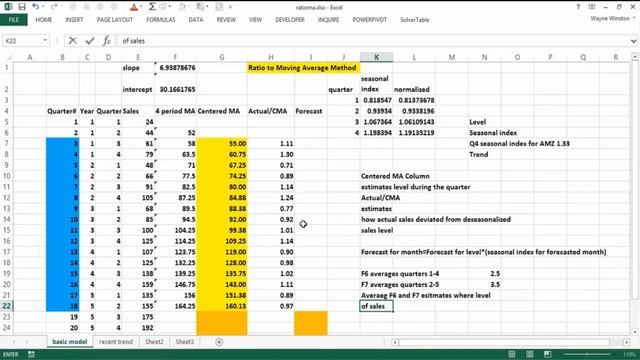Open the DATA ribbon tab
Viewport: 640px width, 360px height.
(196, 20)
